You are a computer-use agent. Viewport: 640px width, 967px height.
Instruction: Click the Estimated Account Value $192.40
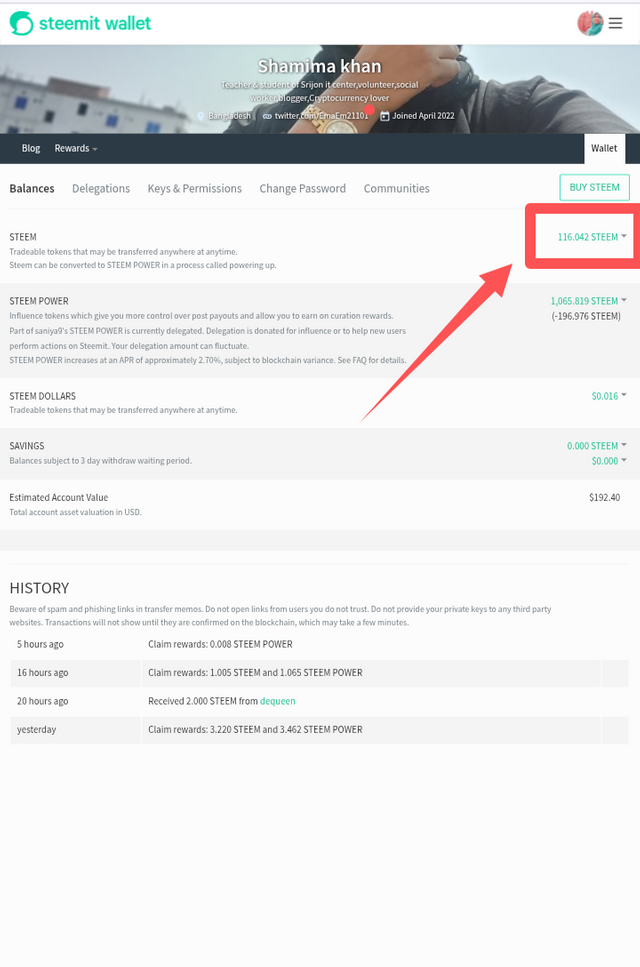(604, 498)
